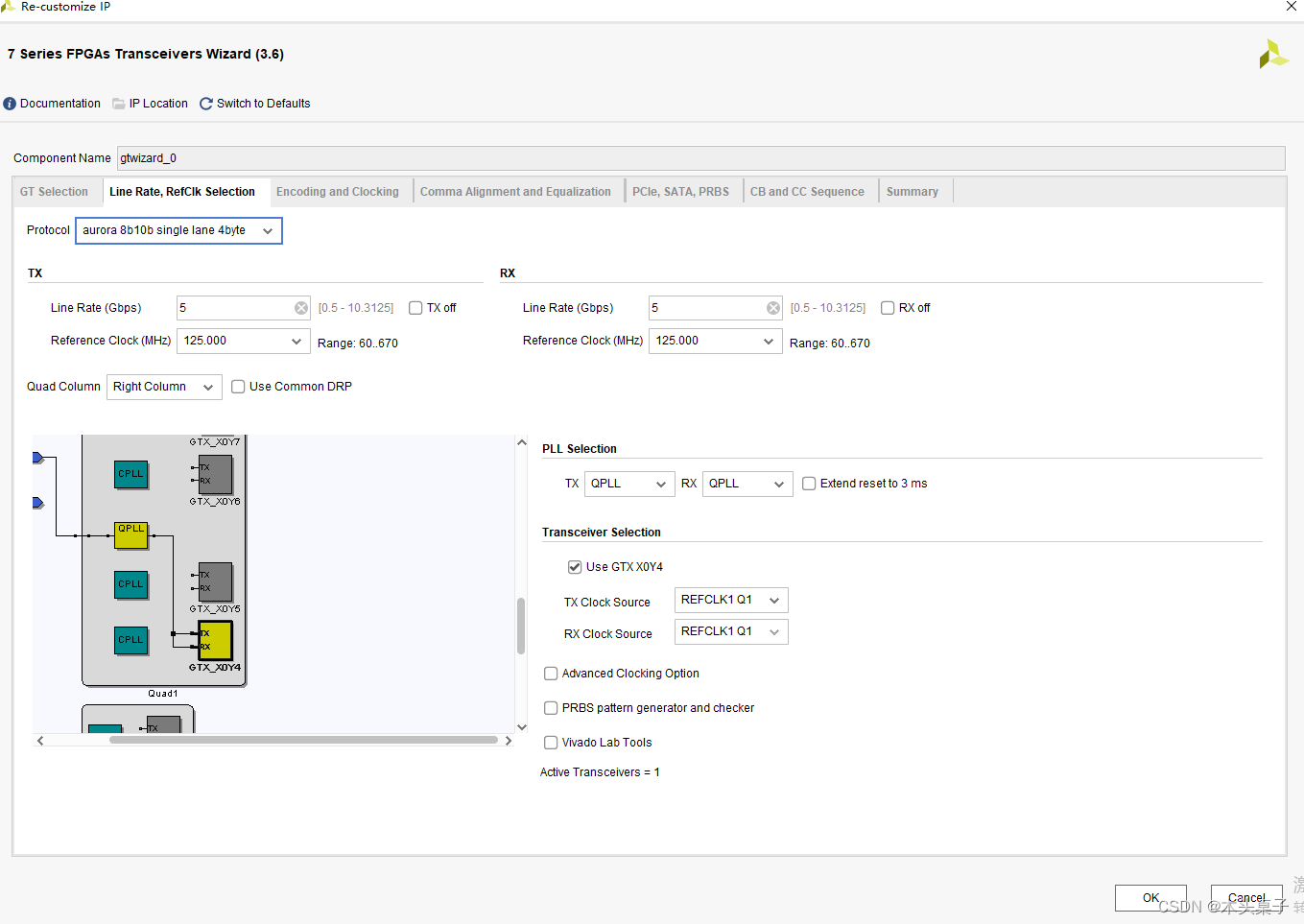Screen dimensions: 1304x924
Task: Click the Switch to Defaults refresh icon
Action: 206,104
